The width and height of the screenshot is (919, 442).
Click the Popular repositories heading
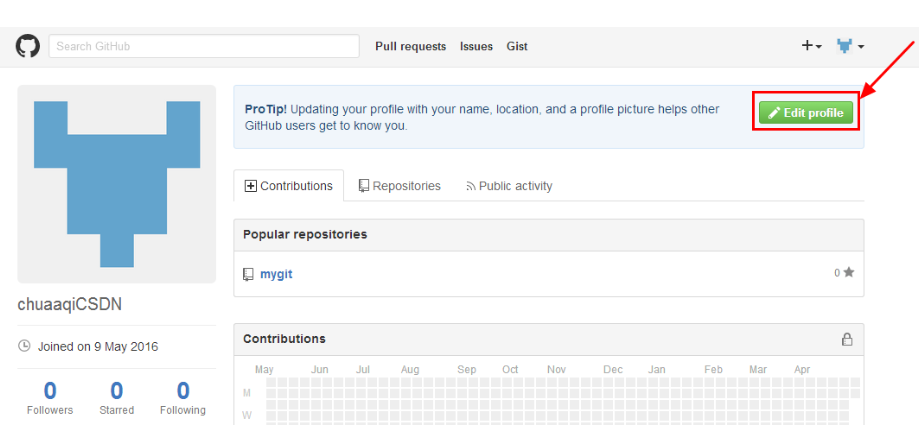click(305, 234)
